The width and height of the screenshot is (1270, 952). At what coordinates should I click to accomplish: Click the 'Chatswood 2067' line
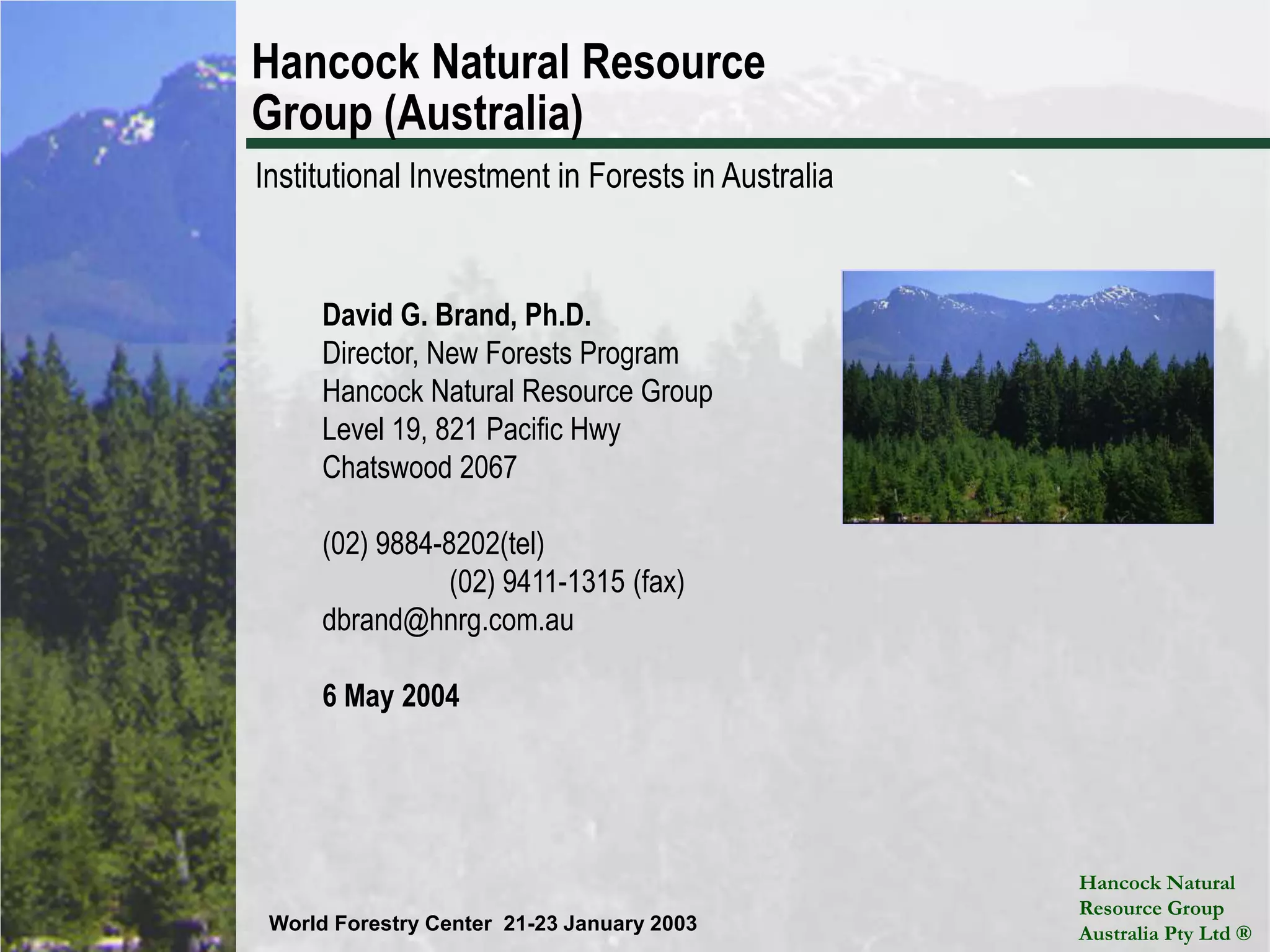click(x=419, y=467)
